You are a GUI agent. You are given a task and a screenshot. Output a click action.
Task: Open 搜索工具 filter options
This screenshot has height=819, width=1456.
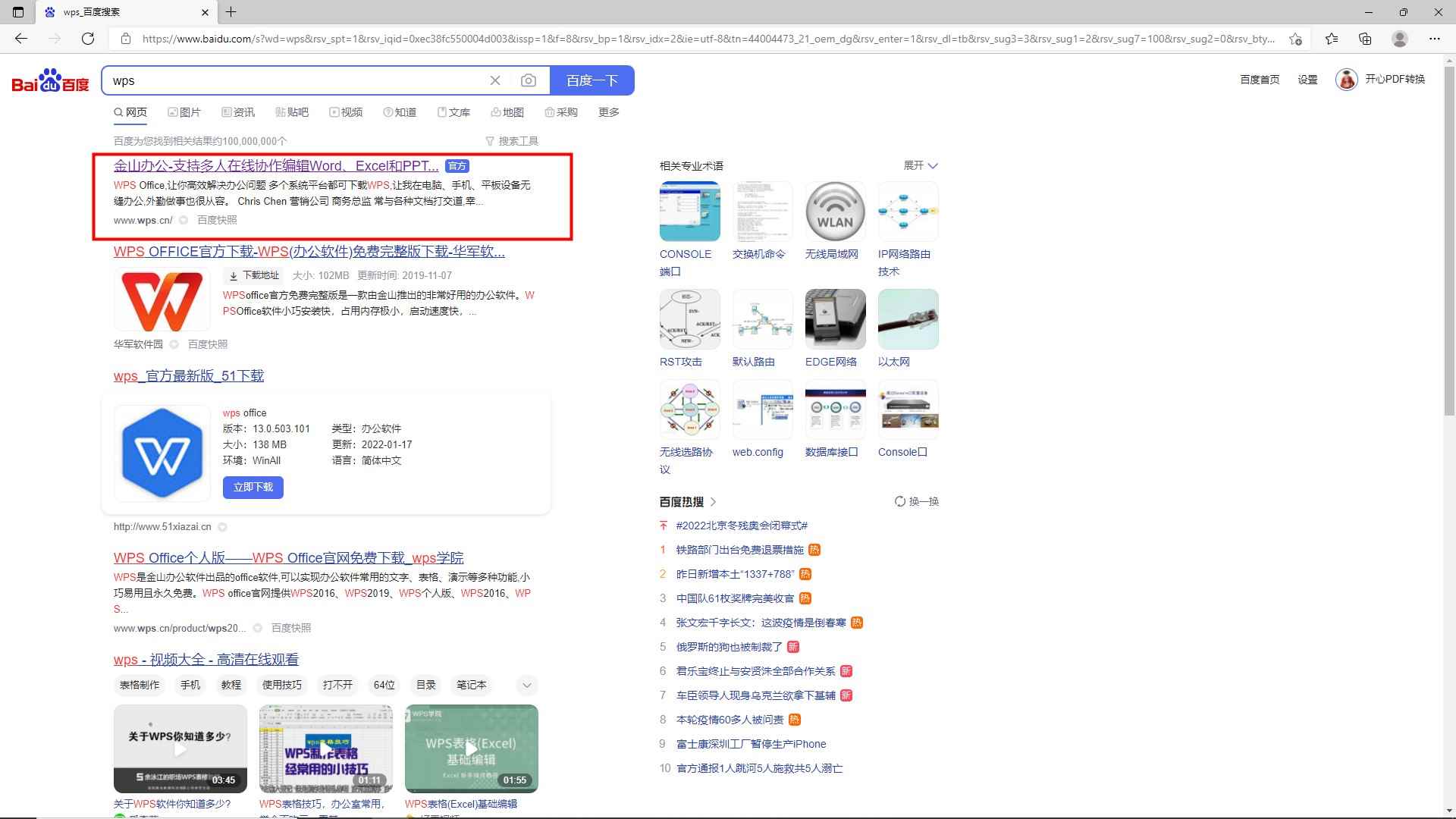513,140
